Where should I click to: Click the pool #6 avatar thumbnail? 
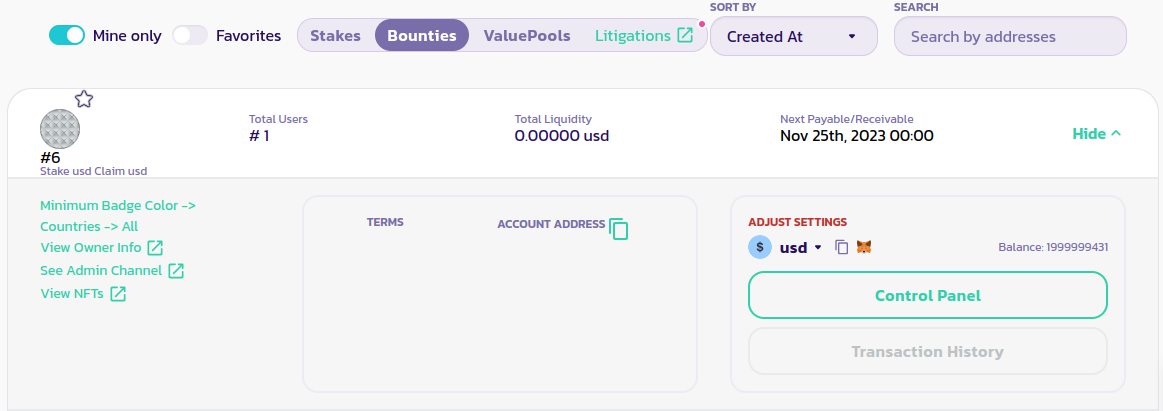60,130
